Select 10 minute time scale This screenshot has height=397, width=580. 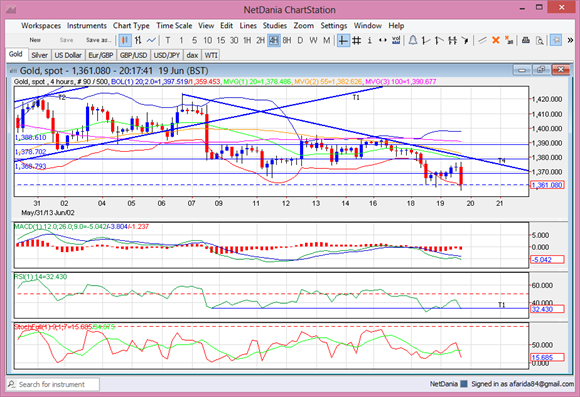pyautogui.click(x=208, y=40)
